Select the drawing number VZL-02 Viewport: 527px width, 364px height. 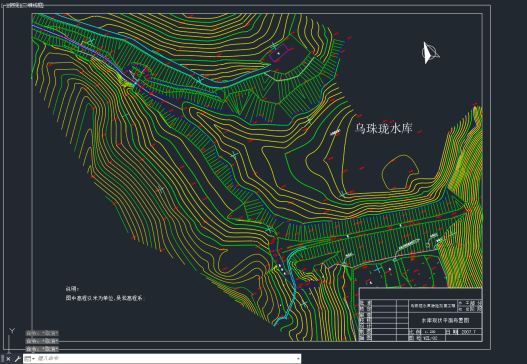(430, 338)
